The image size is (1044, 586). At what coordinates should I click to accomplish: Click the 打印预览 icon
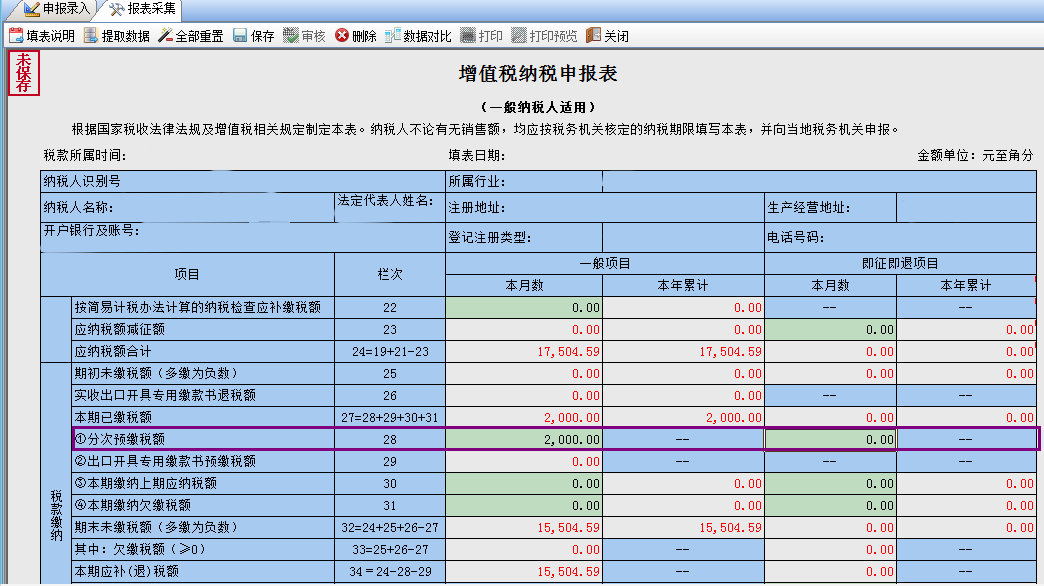(x=519, y=35)
